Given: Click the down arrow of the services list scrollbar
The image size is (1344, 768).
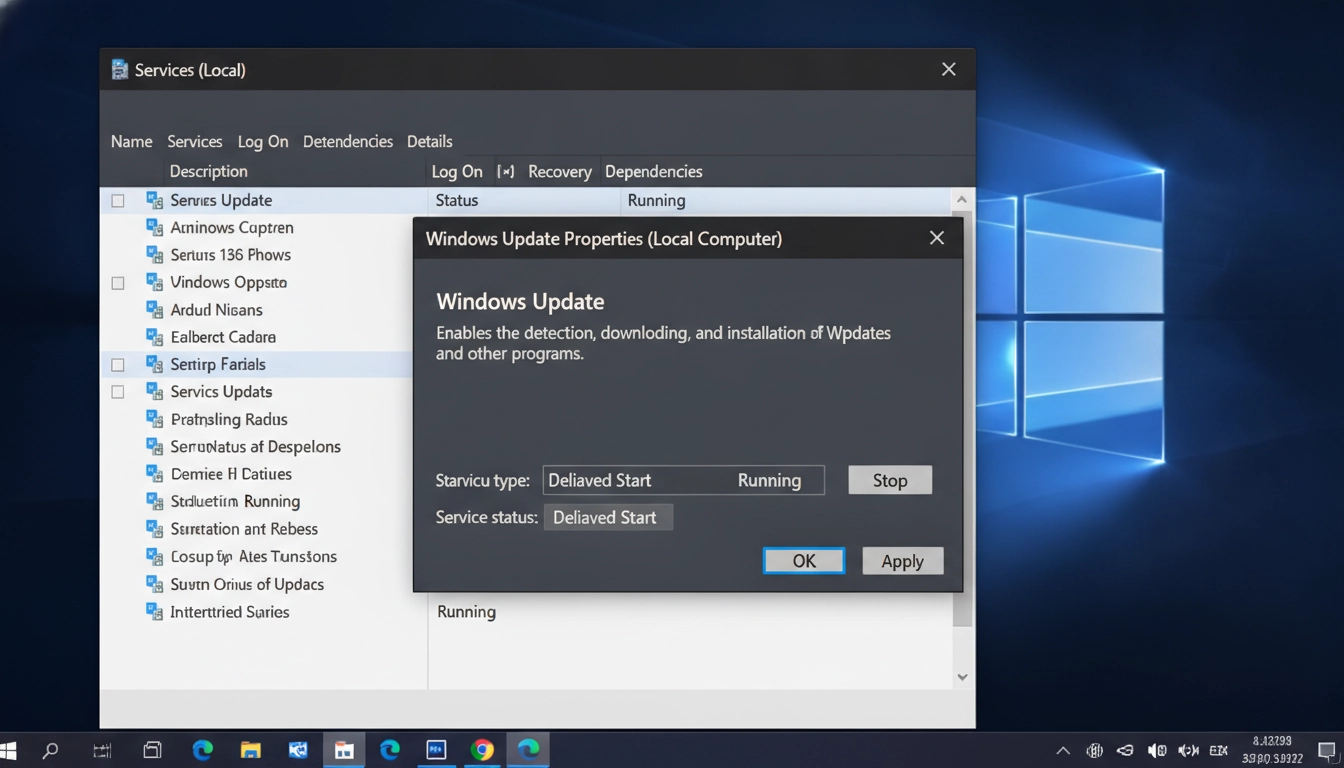Looking at the screenshot, I should pos(962,677).
